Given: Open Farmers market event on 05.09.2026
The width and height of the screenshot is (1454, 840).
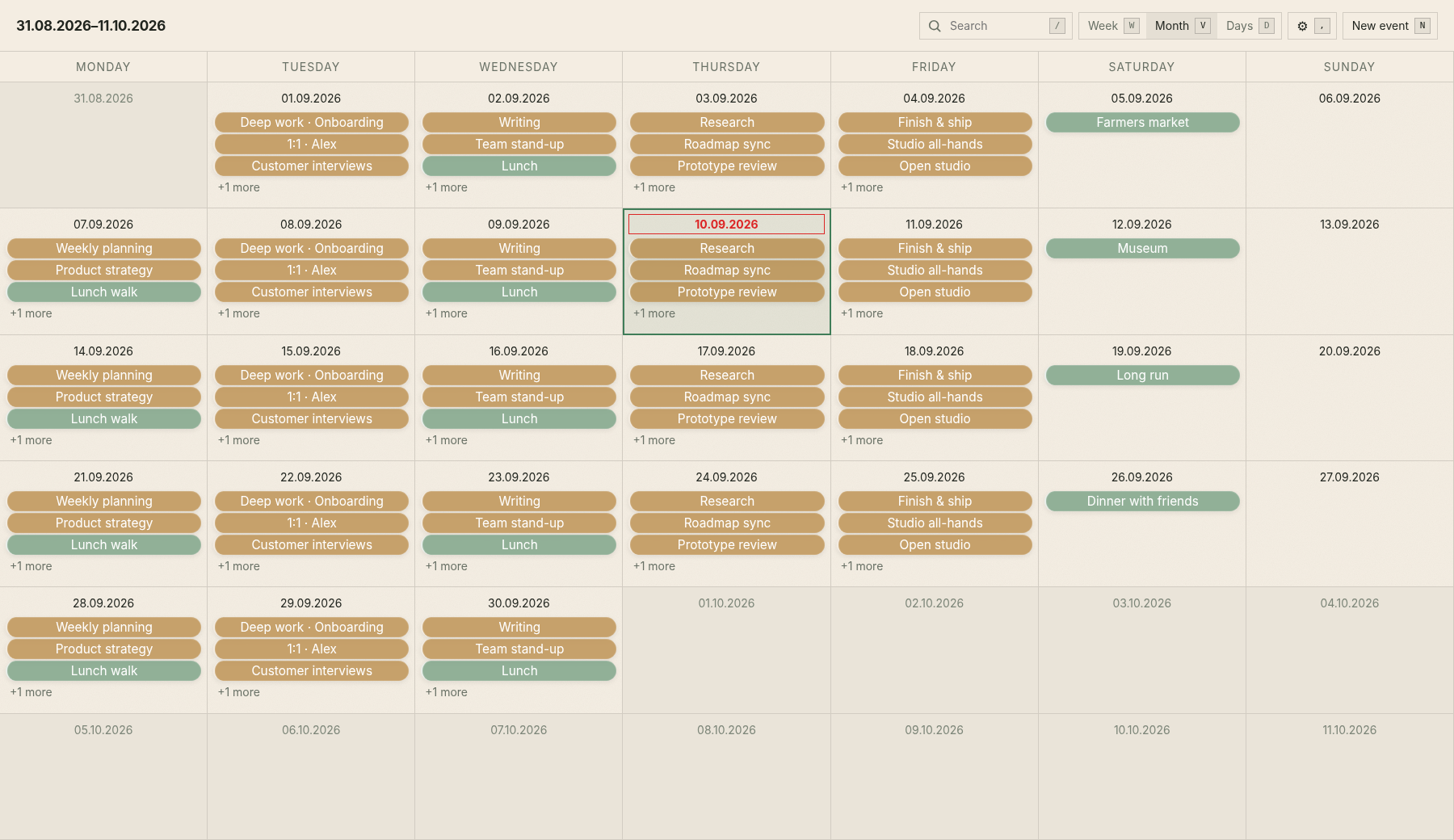Looking at the screenshot, I should click(x=1142, y=122).
